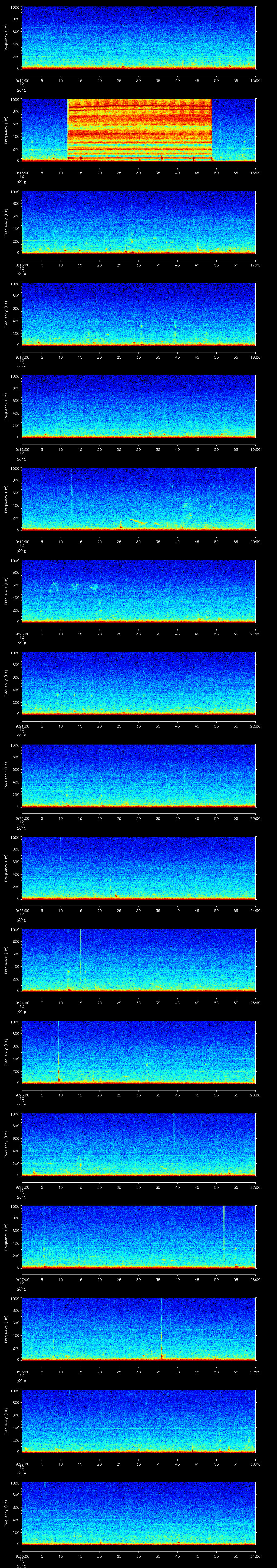Click the 22:00 end time label
277x1568 pixels.
tap(255, 726)
